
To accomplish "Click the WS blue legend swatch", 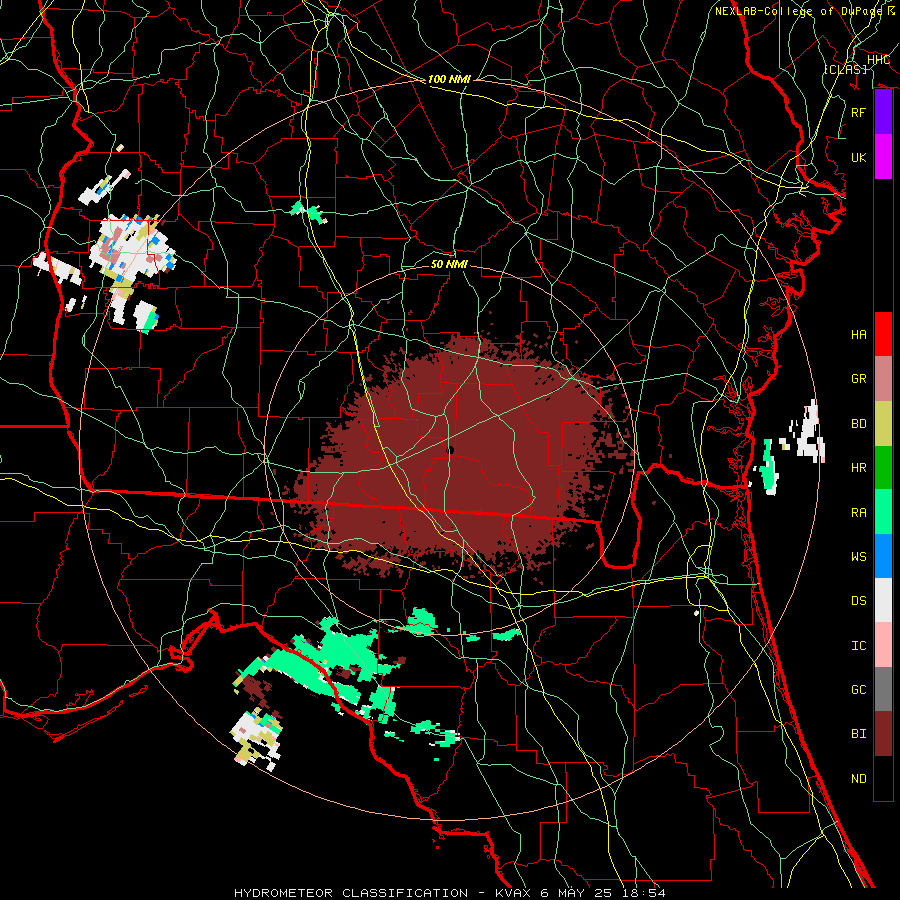I will [883, 556].
